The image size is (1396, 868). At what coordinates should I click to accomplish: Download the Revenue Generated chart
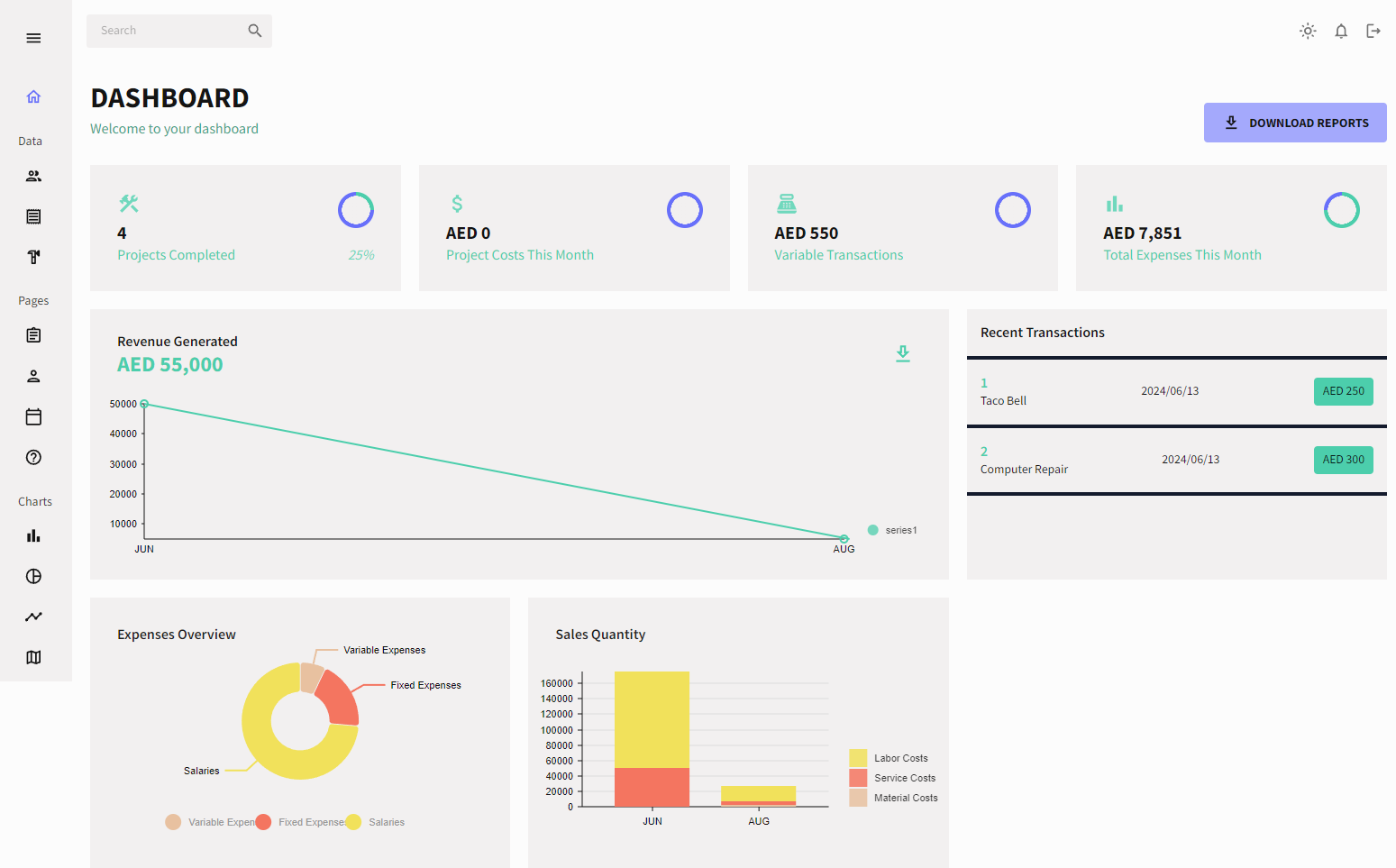coord(903,353)
